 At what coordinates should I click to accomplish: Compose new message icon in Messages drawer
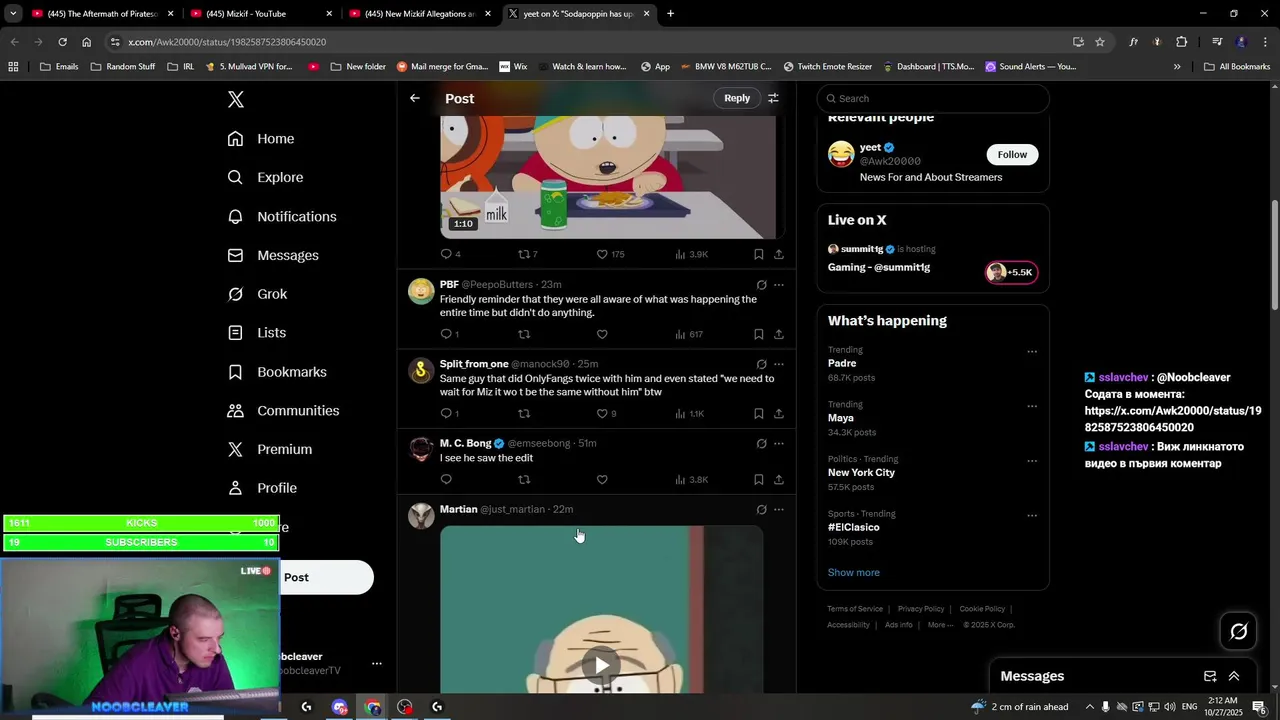(1210, 676)
